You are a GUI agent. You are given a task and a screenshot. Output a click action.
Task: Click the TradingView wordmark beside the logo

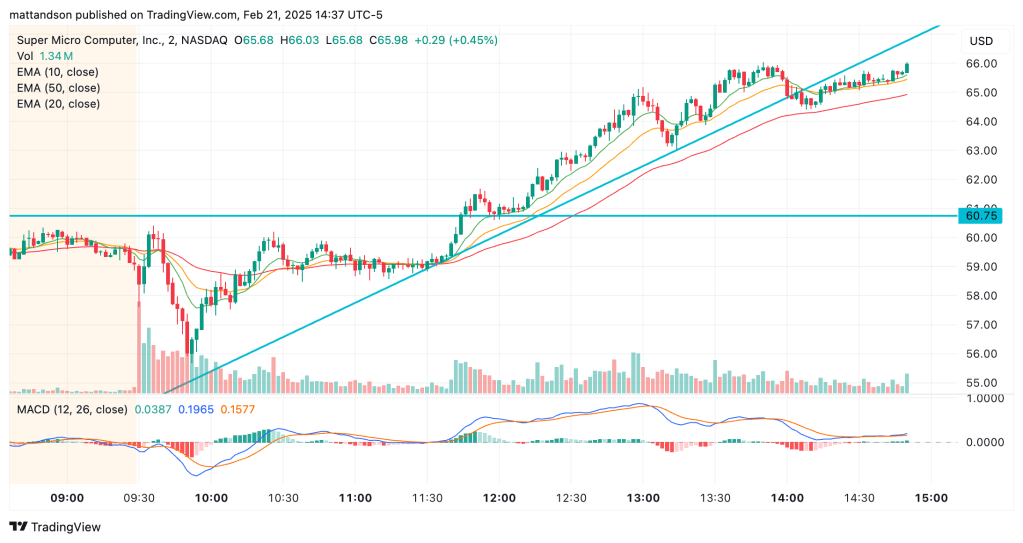pos(70,527)
